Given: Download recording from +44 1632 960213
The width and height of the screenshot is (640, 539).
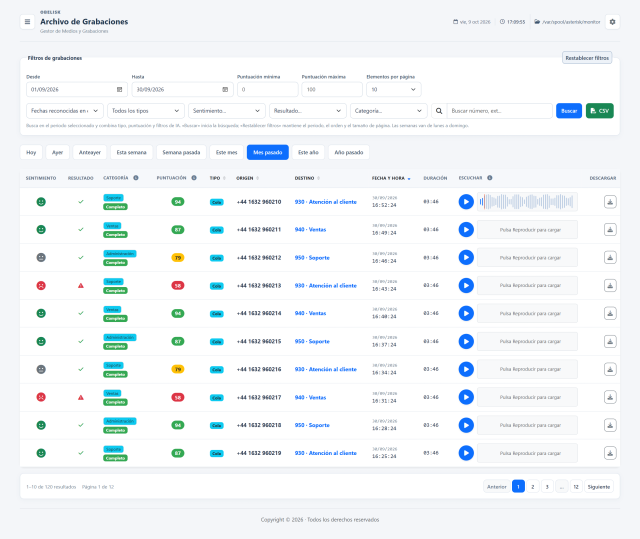Looking at the screenshot, I should point(610,286).
